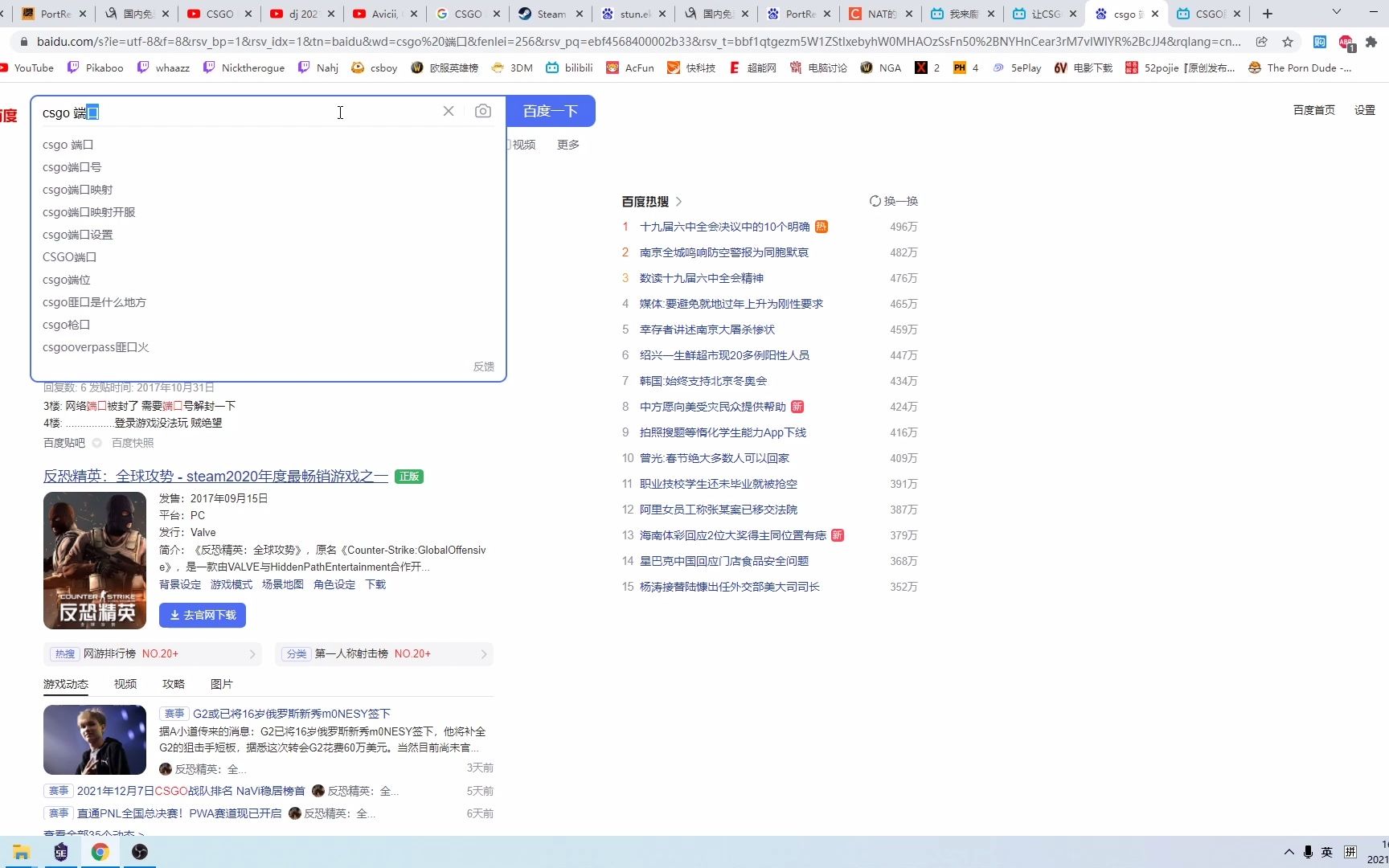Click the 百度一下 search button

(x=551, y=111)
